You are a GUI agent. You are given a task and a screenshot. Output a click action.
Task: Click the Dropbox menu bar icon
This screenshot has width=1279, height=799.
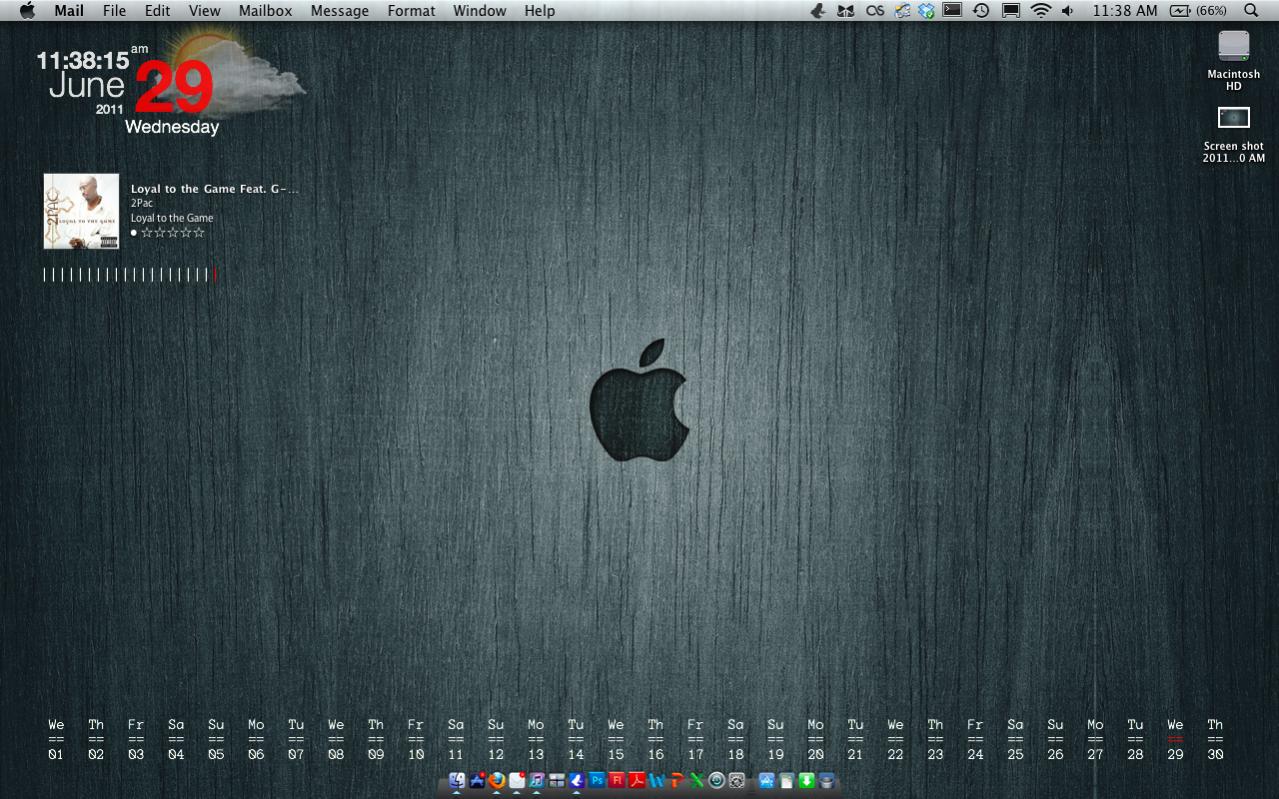coord(927,11)
